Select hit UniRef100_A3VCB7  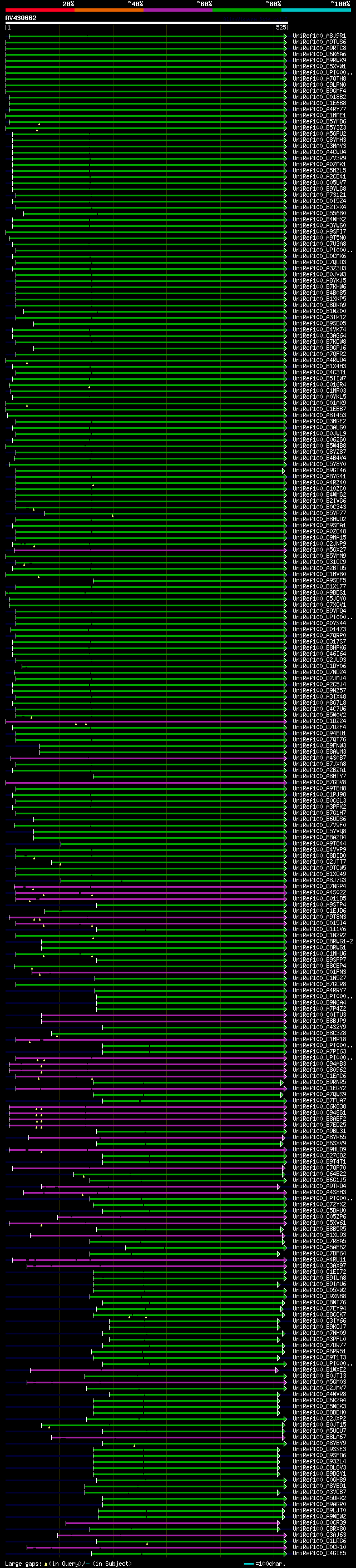[319, 1492]
